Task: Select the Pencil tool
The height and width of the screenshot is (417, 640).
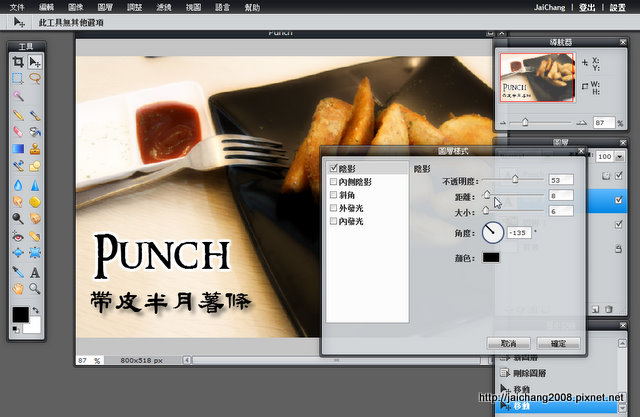Action: tap(18, 115)
